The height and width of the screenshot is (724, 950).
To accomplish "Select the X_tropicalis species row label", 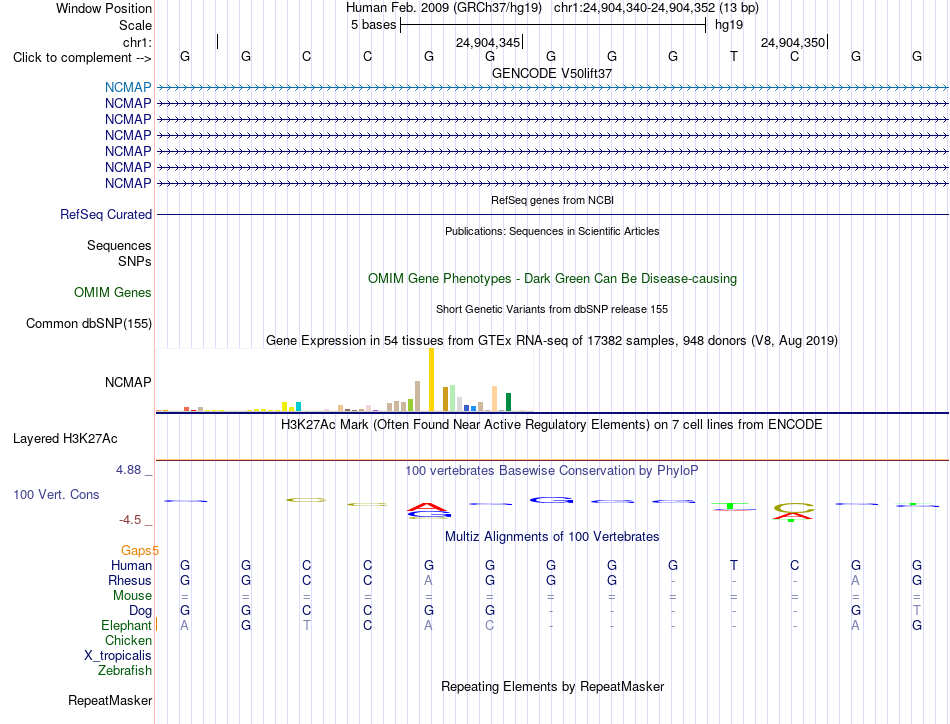I will pyautogui.click(x=118, y=656).
